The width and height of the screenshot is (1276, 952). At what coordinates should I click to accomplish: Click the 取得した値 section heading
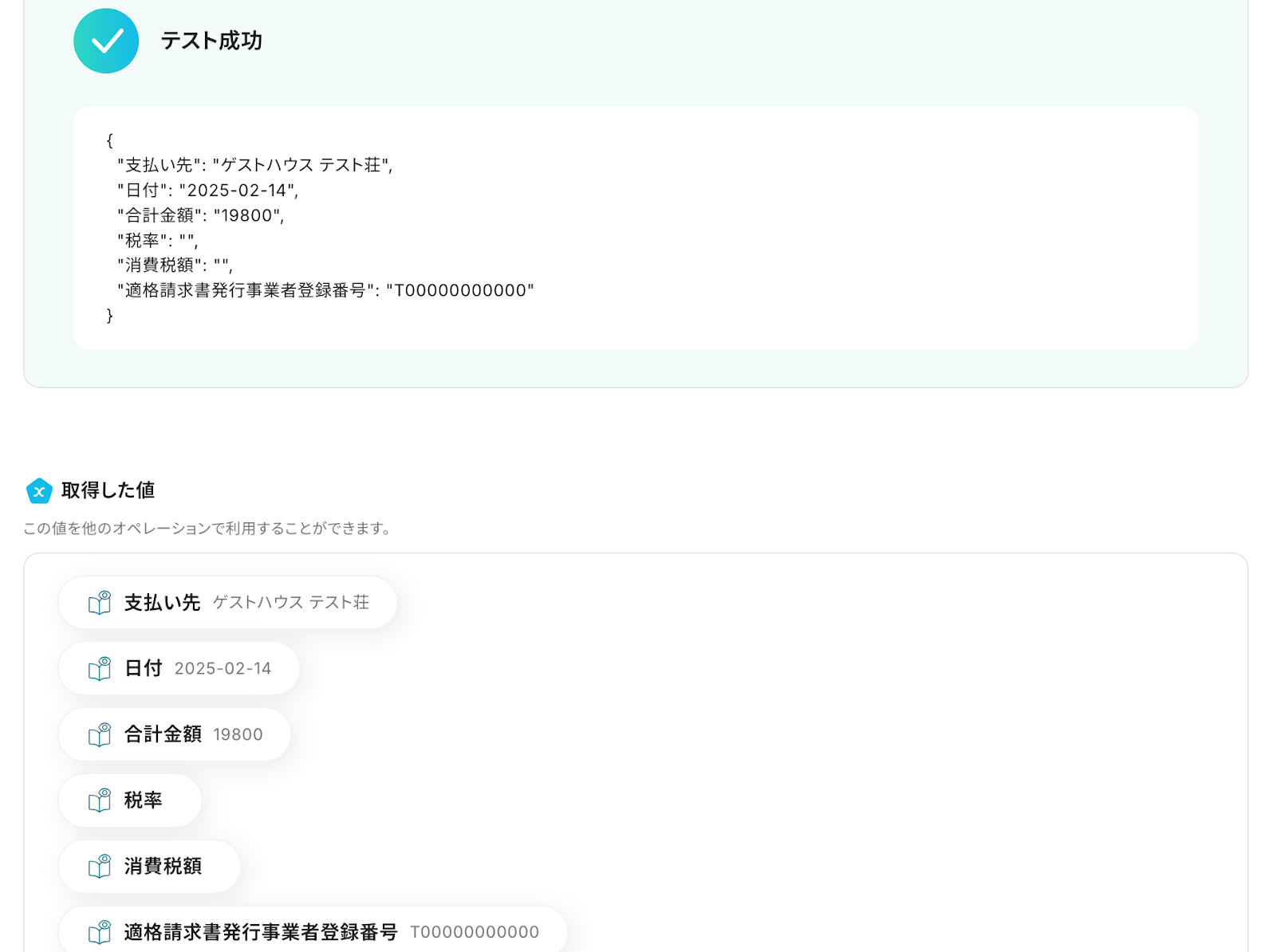tap(108, 490)
